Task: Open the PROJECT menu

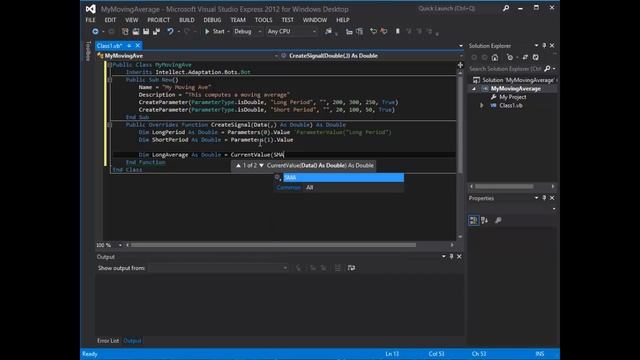Action: 158,20
